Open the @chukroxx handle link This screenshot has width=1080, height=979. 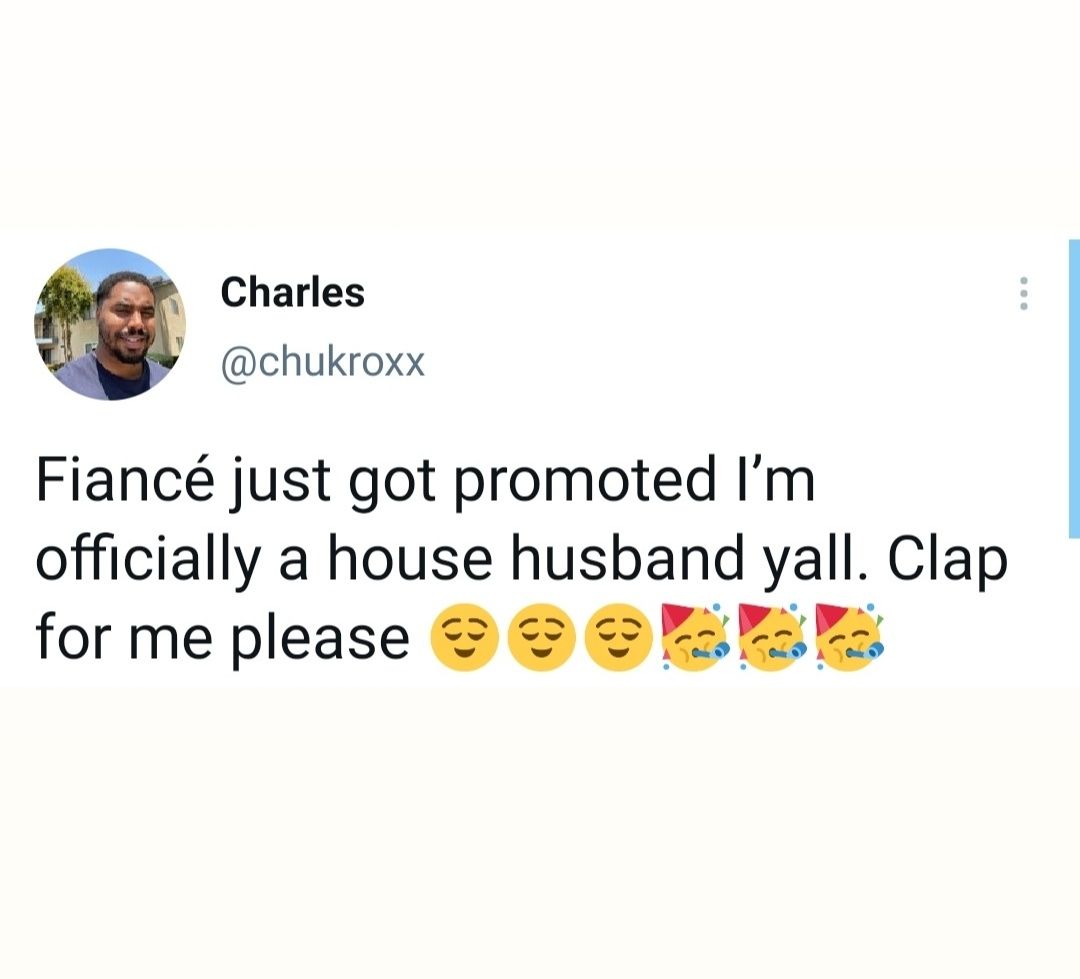322,363
